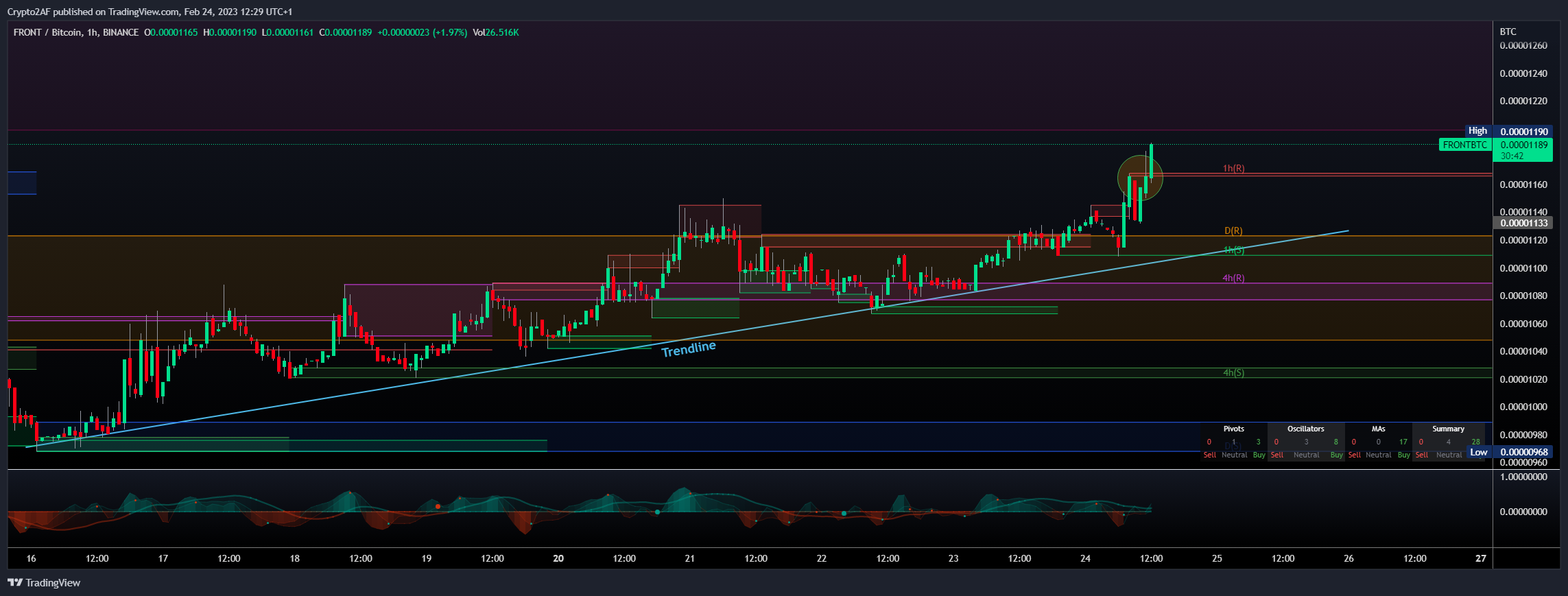The height and width of the screenshot is (596, 1568).
Task: Click the date 24 on the time axis
Action: 1085,558
